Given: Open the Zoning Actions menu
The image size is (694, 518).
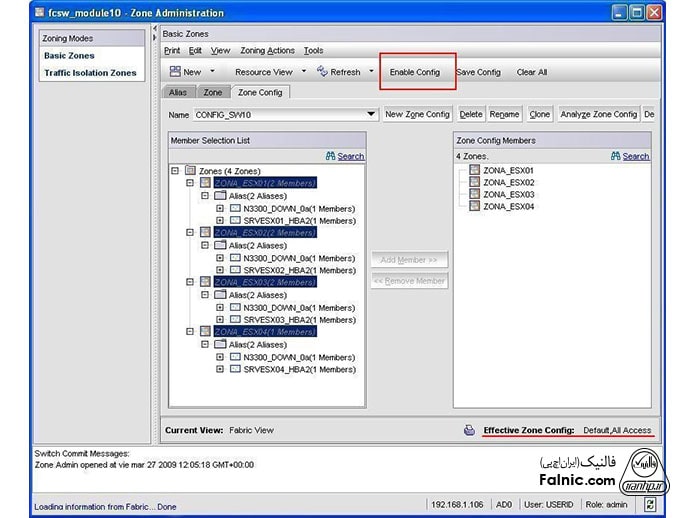Looking at the screenshot, I should (267, 50).
